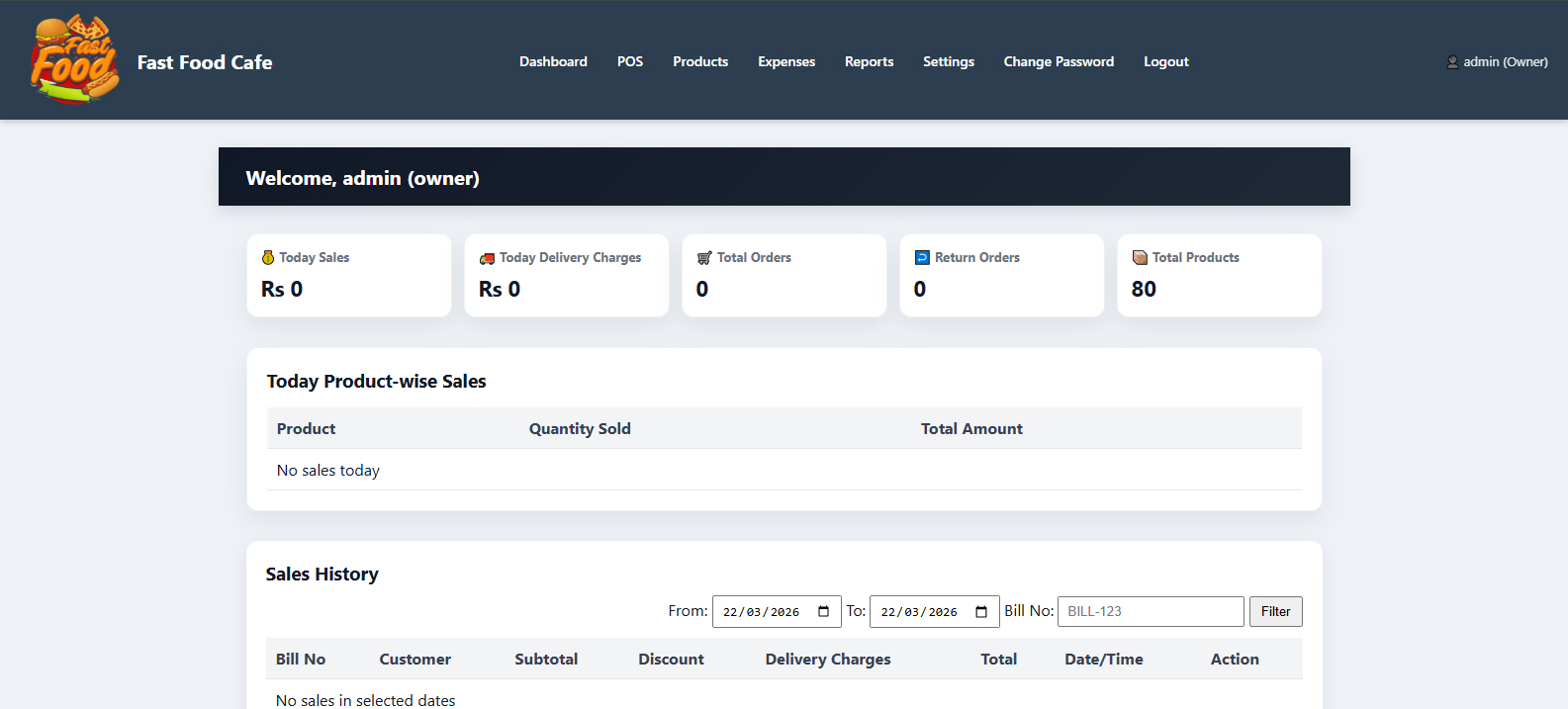
Task: Navigate to Expenses
Action: [x=786, y=61]
